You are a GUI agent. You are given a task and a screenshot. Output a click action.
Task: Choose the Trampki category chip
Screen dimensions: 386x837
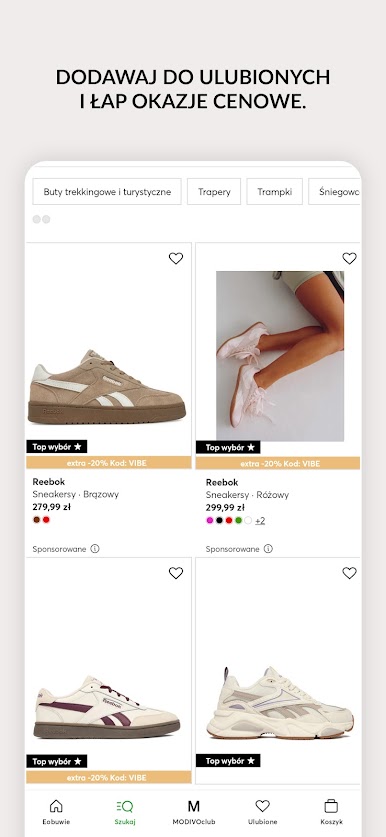[x=274, y=192]
